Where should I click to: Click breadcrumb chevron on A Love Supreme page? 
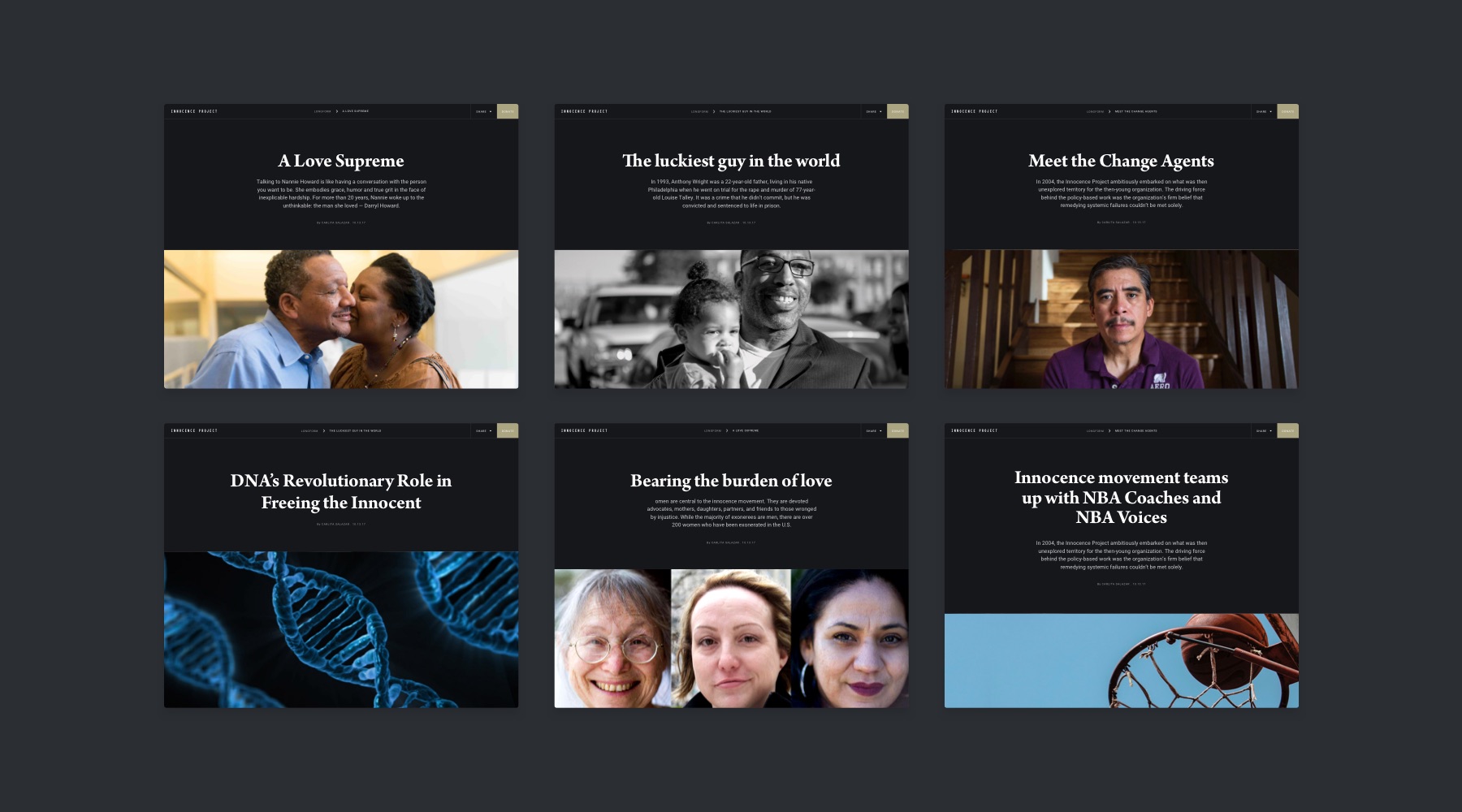pyautogui.click(x=337, y=111)
